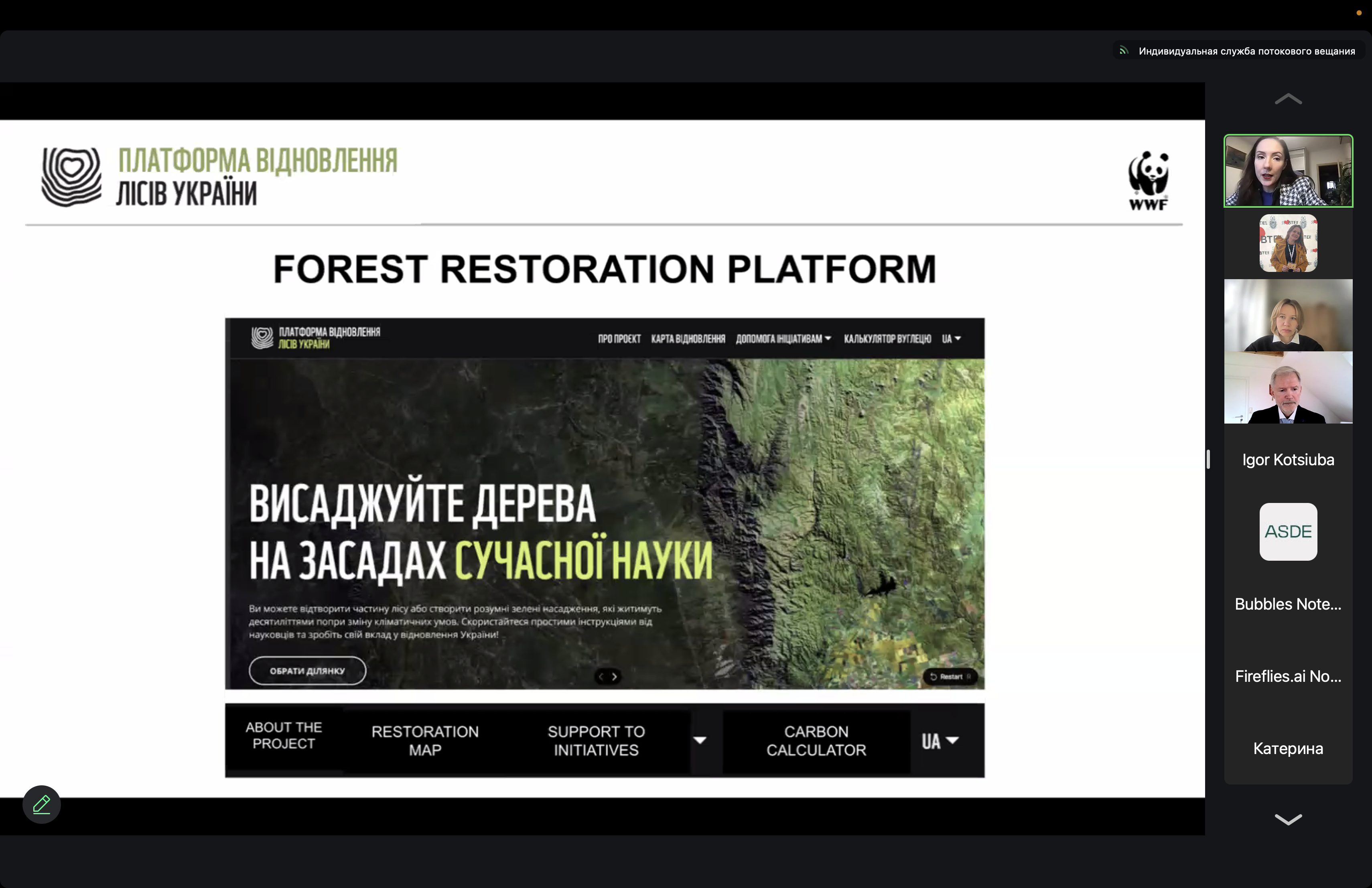Select the active speaker video thumbnail

pos(1288,171)
